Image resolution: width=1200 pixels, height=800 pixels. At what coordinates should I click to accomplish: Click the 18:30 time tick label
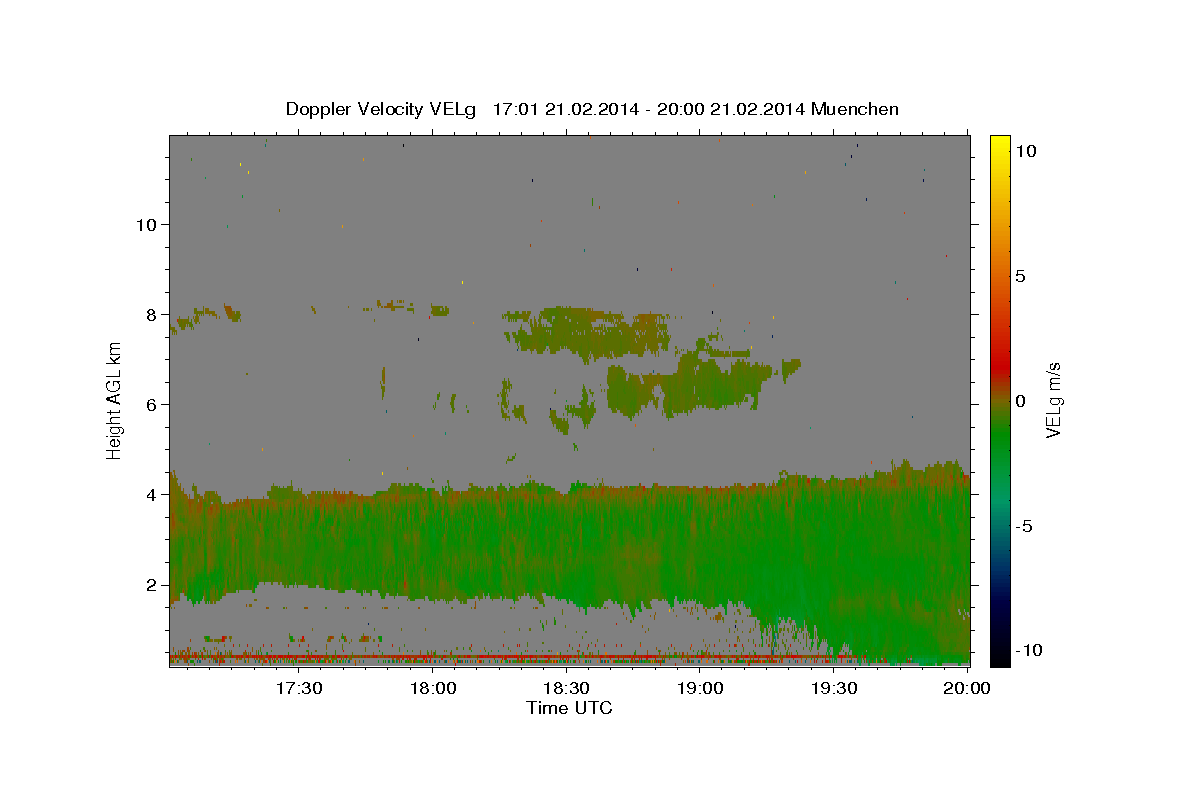point(566,688)
